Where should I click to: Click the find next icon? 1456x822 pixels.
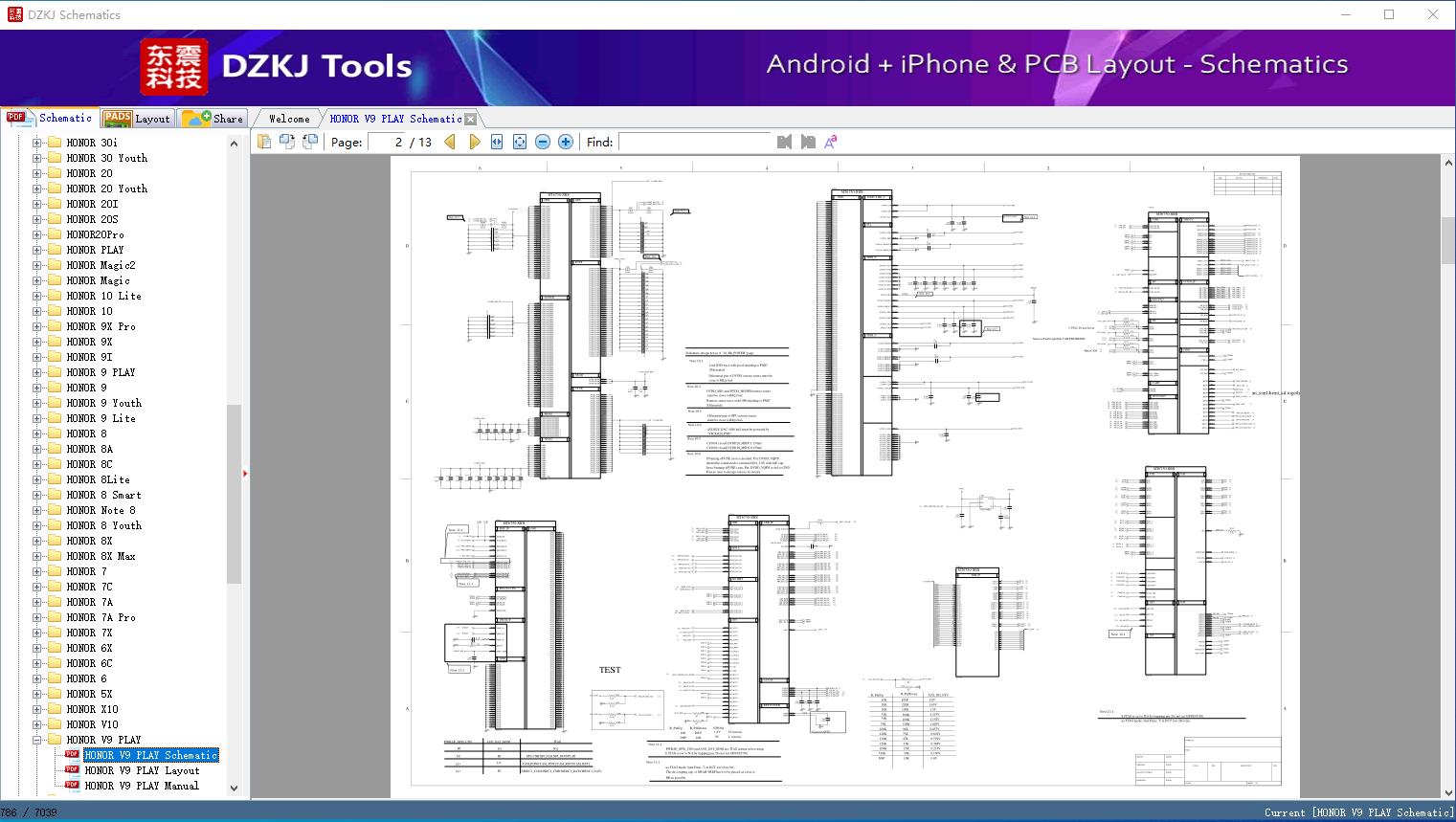808,142
